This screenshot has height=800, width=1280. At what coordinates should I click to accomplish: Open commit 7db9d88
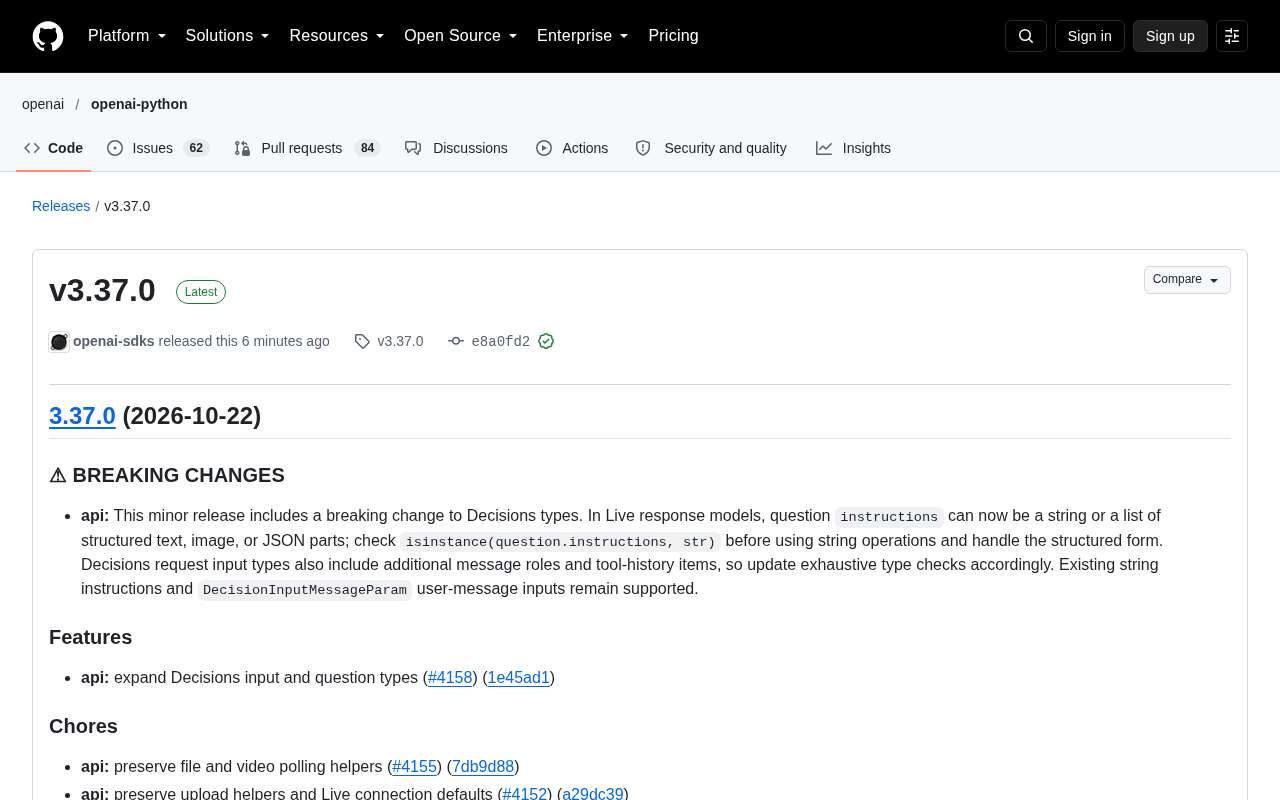tap(483, 767)
